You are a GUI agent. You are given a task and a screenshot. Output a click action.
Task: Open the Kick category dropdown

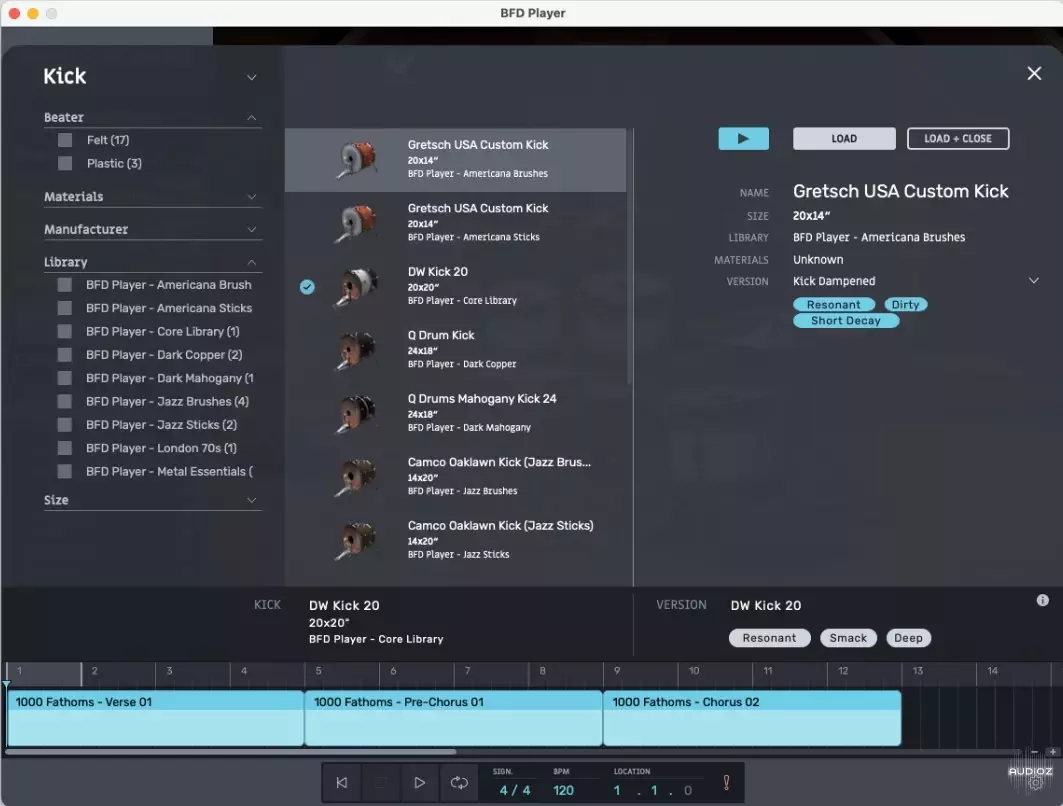pyautogui.click(x=251, y=76)
